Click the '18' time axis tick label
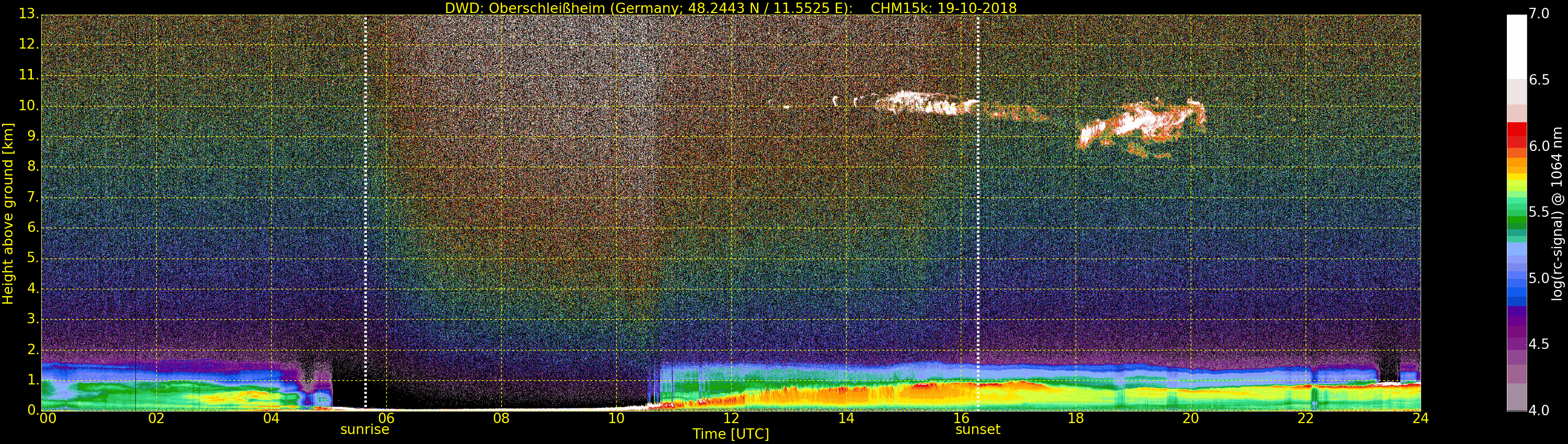The image size is (1568, 444). point(1076,418)
